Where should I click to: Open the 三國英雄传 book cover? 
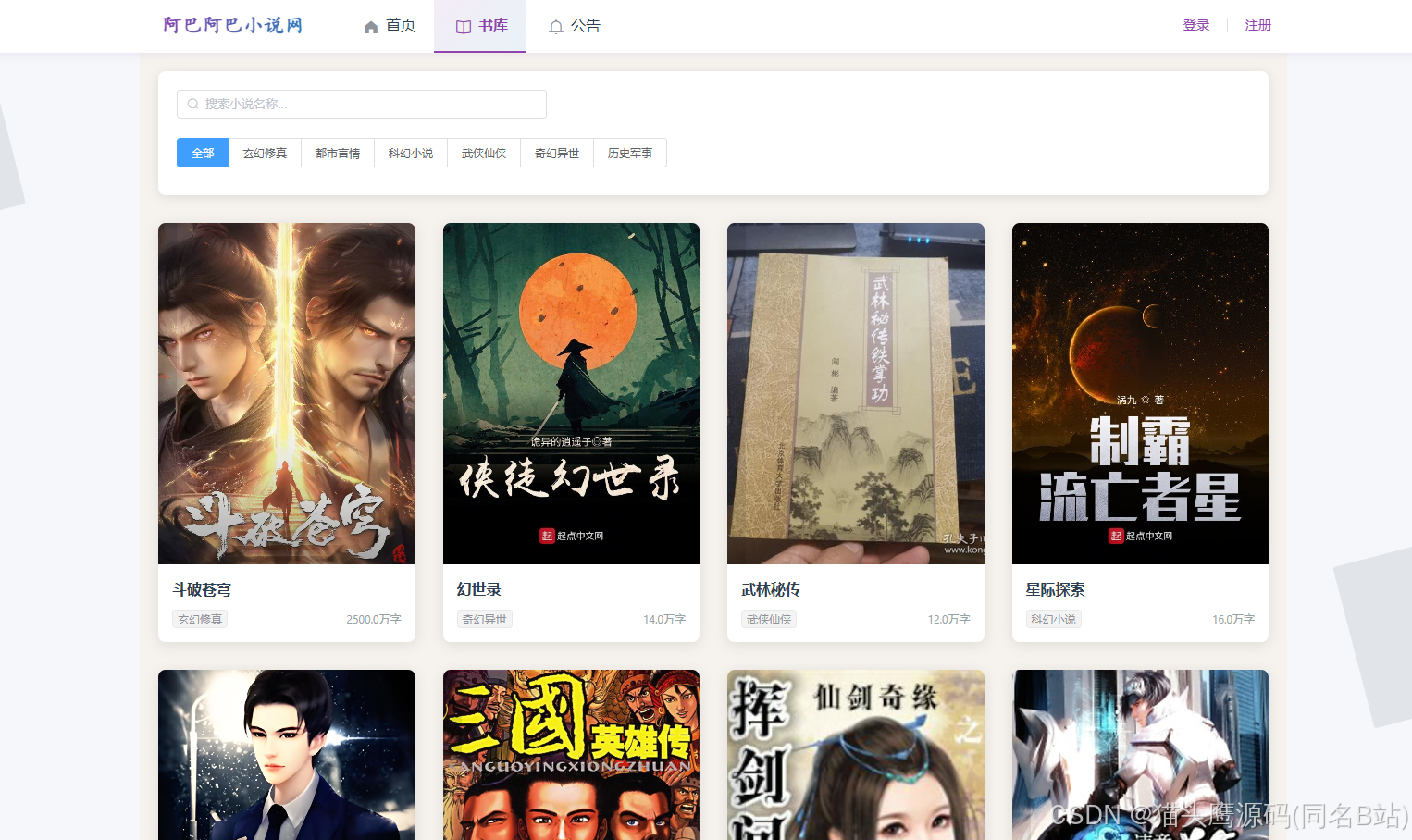(571, 755)
